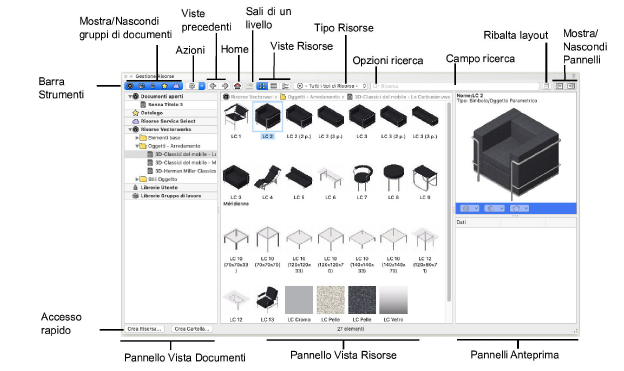Expand the Elementi base folder

click(x=136, y=138)
